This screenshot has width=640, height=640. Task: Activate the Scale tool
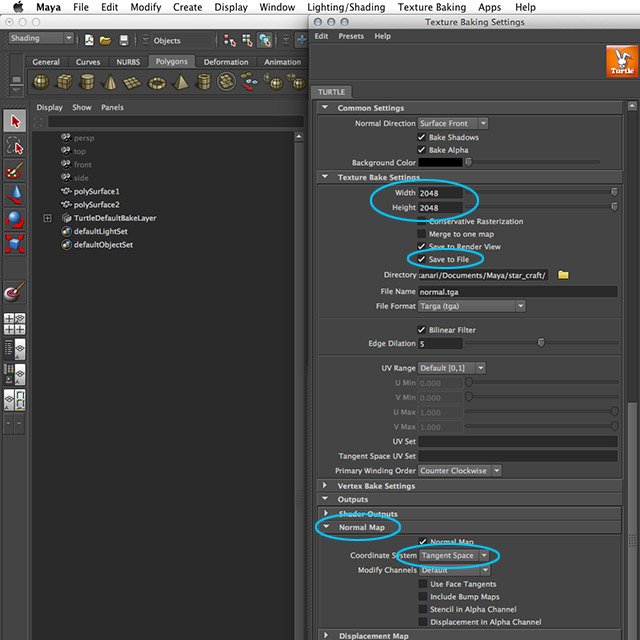(15, 244)
